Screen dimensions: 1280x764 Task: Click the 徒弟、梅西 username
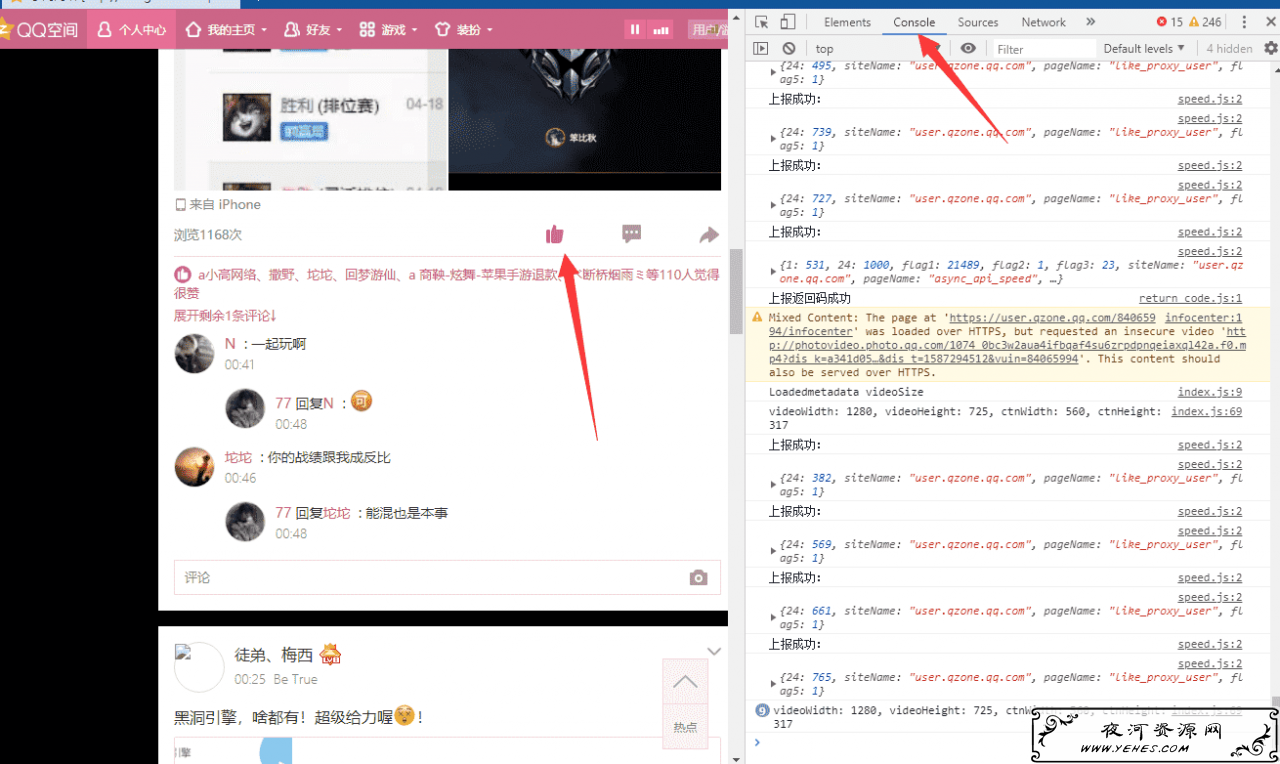tap(274, 655)
